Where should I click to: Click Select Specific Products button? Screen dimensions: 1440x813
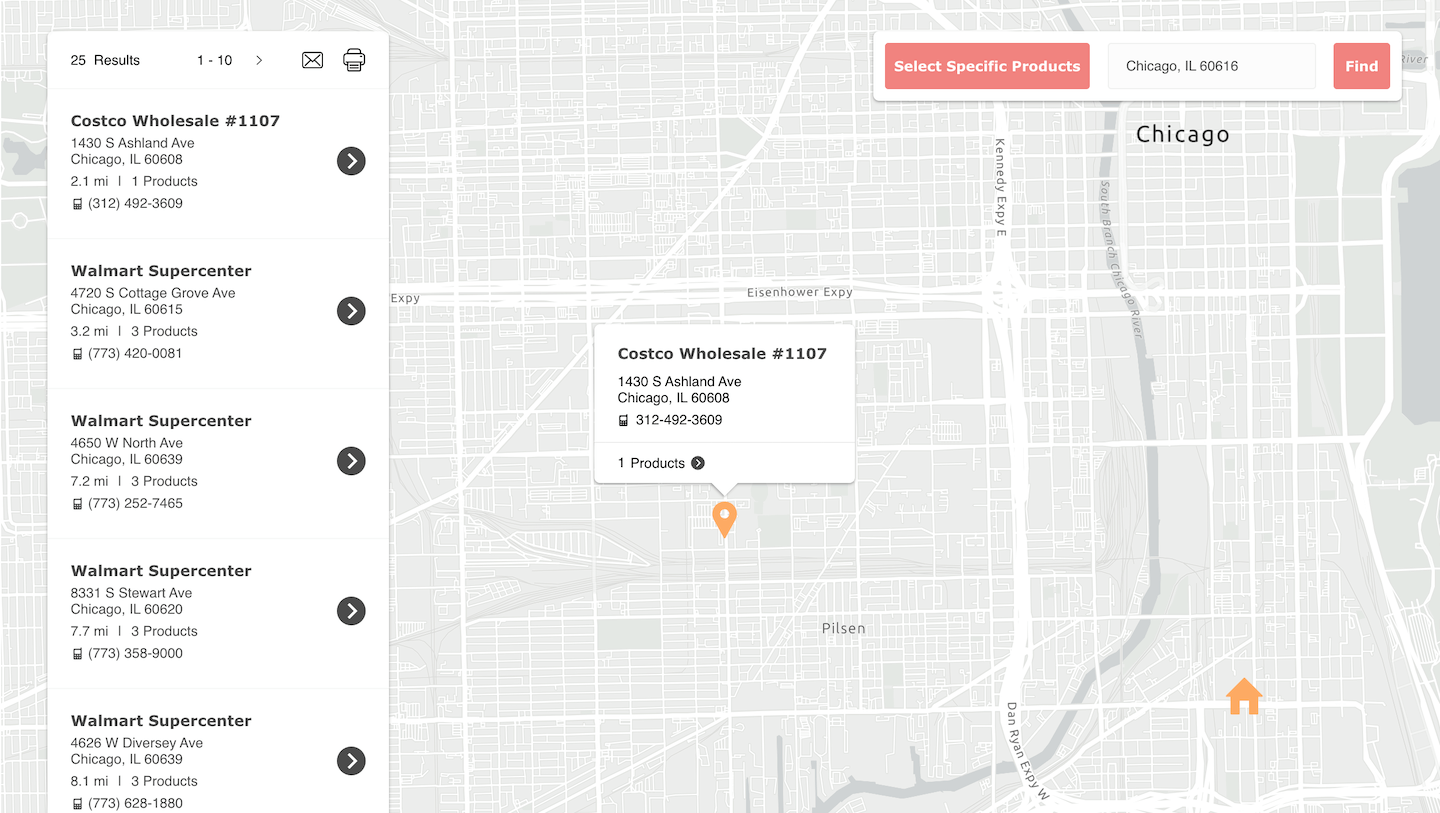(987, 66)
